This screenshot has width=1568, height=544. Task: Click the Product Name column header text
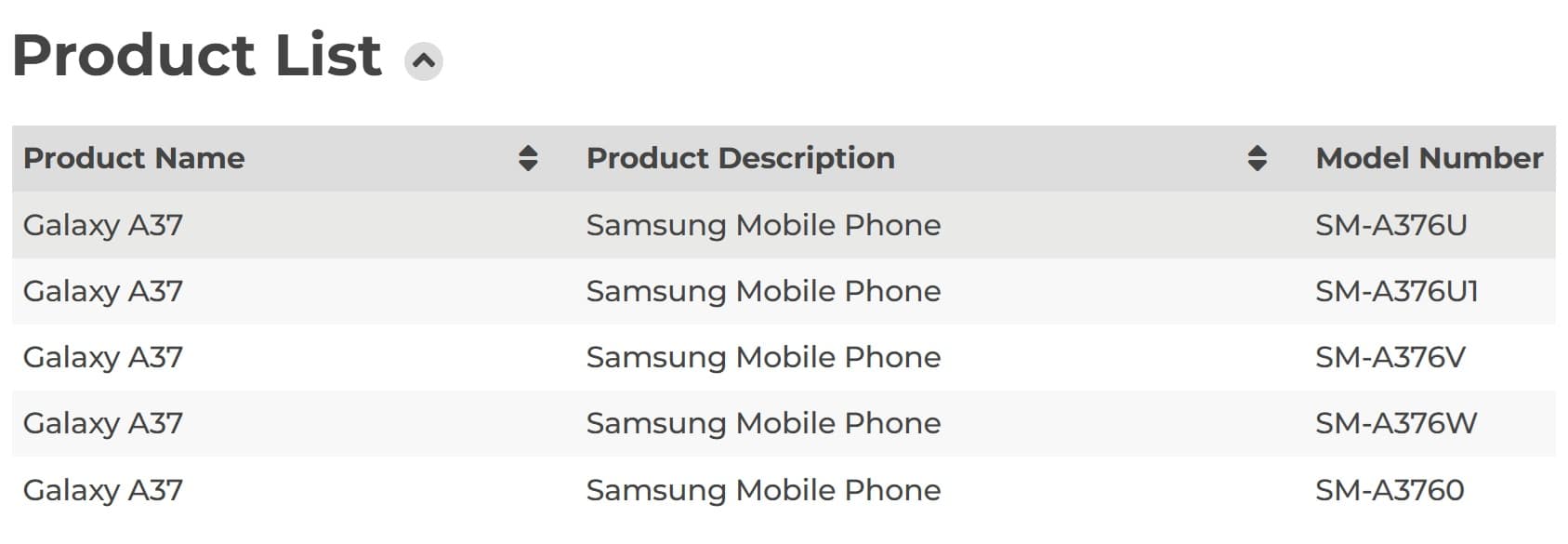coord(134,158)
